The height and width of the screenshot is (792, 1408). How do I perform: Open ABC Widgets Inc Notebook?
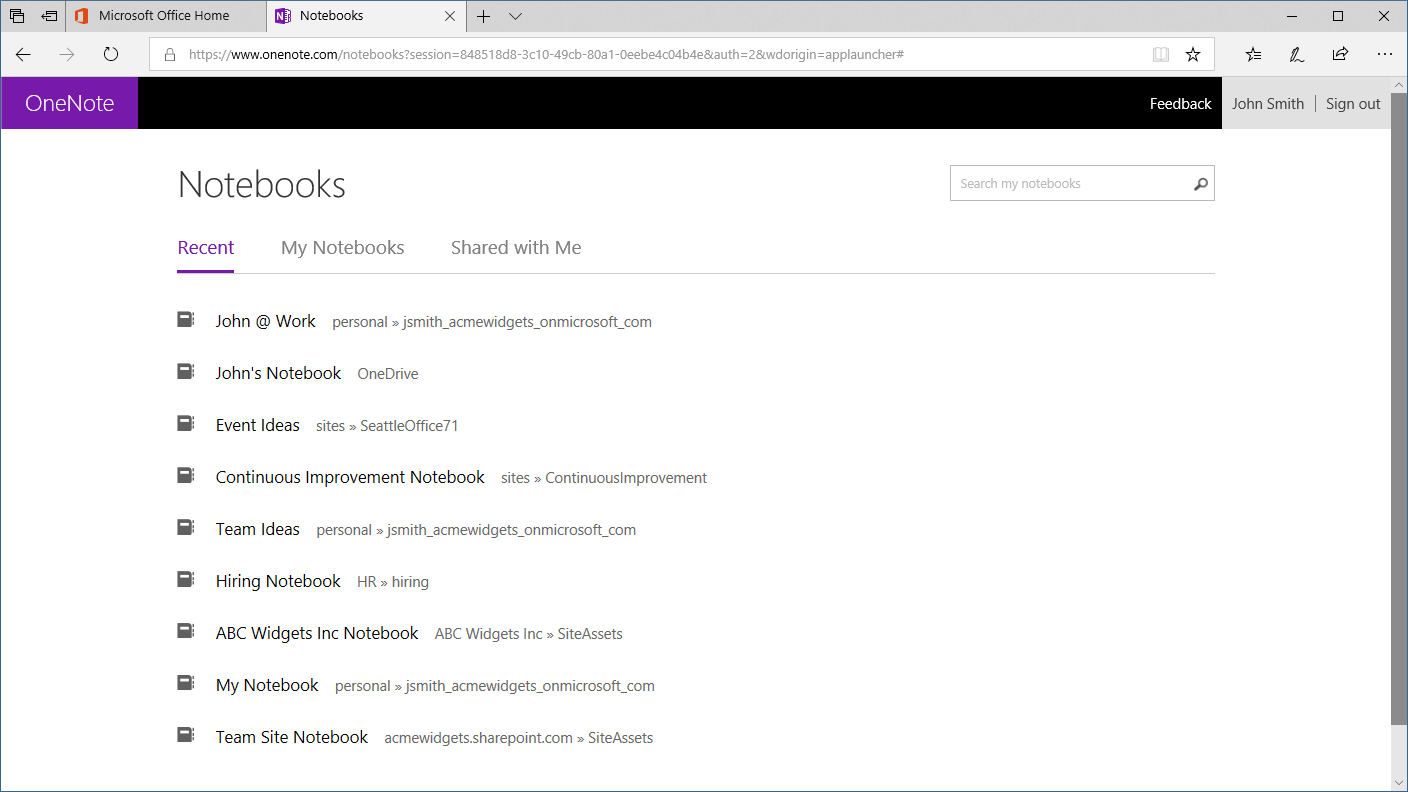(x=317, y=633)
